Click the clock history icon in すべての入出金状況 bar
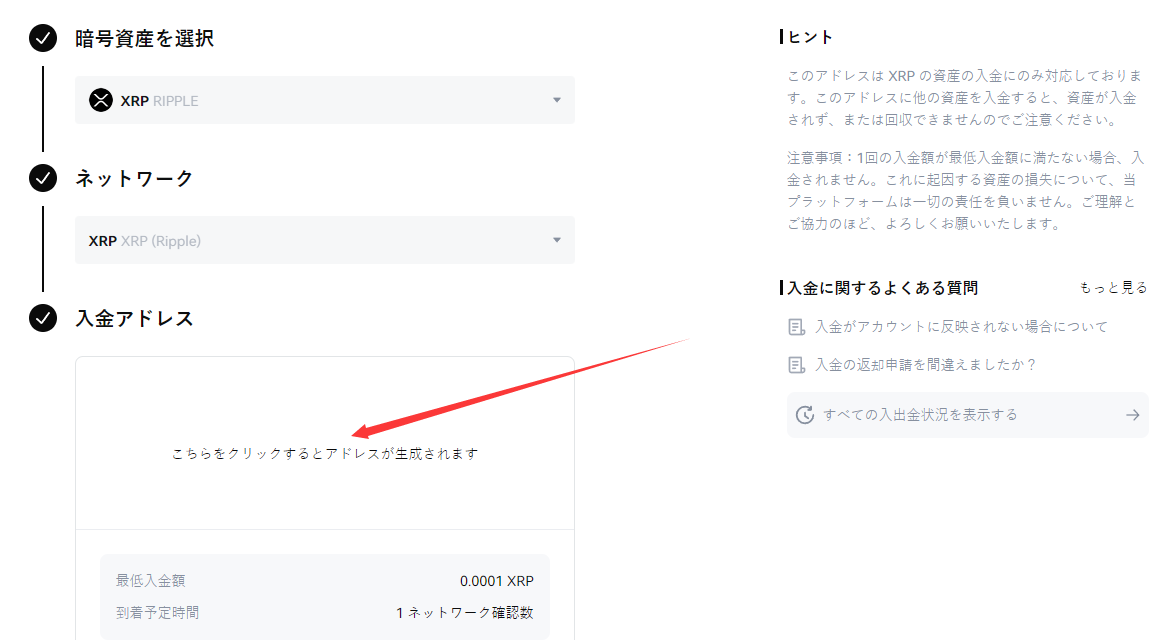 click(805, 415)
